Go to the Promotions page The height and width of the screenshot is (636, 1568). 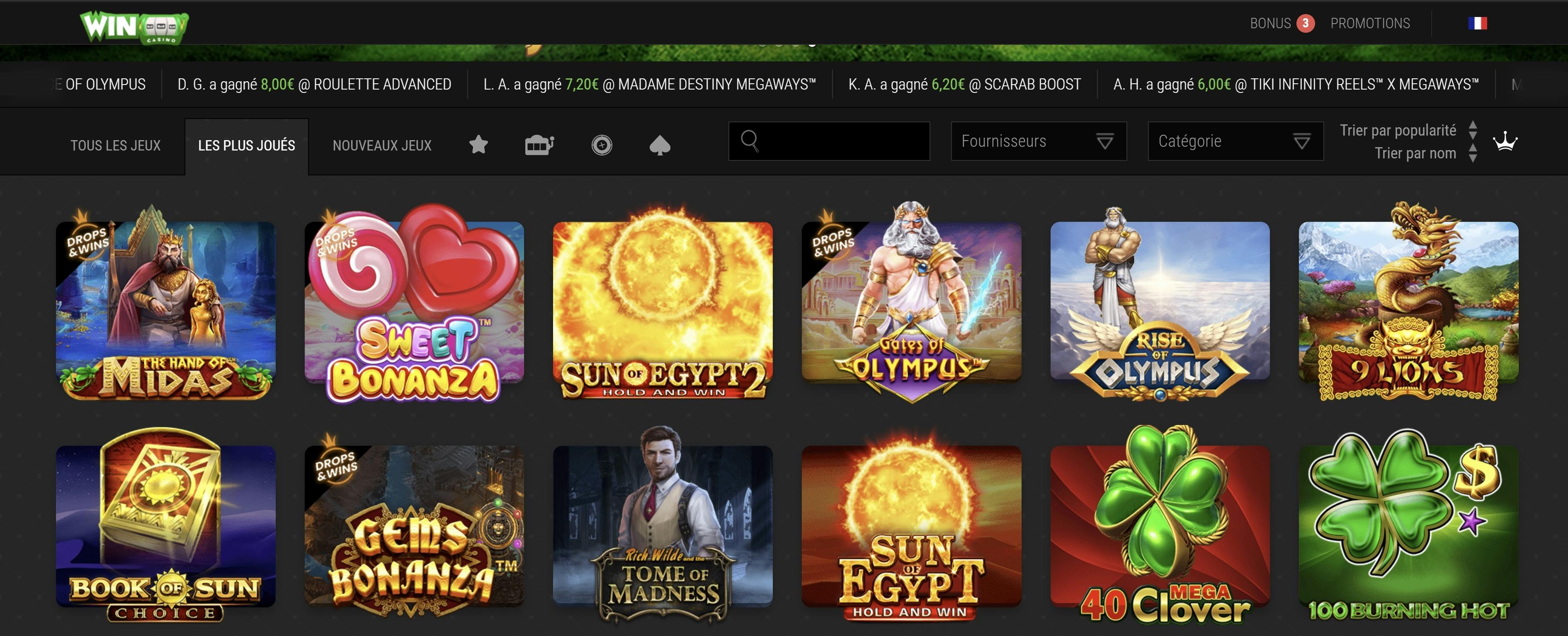[x=1369, y=23]
